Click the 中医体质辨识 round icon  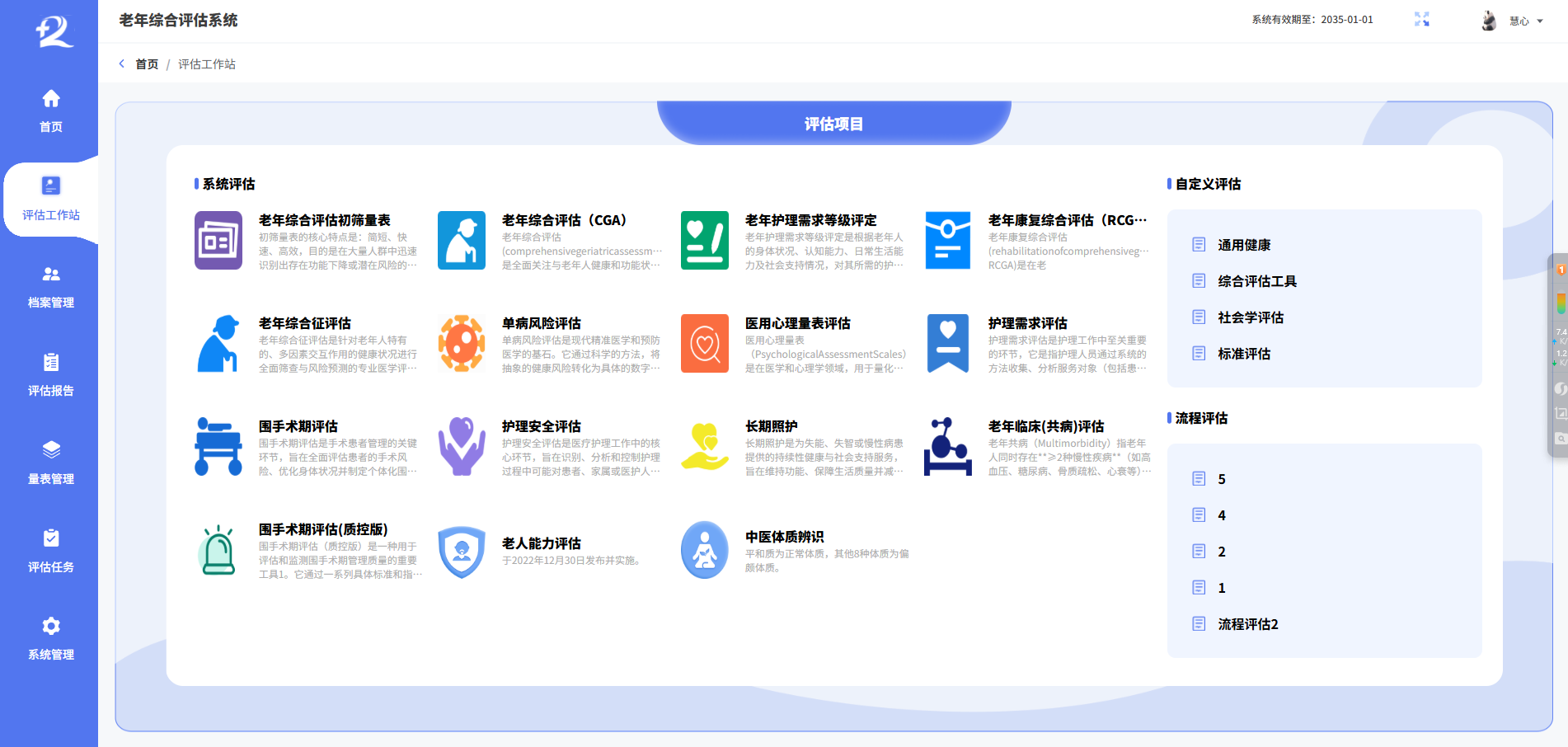(x=704, y=550)
